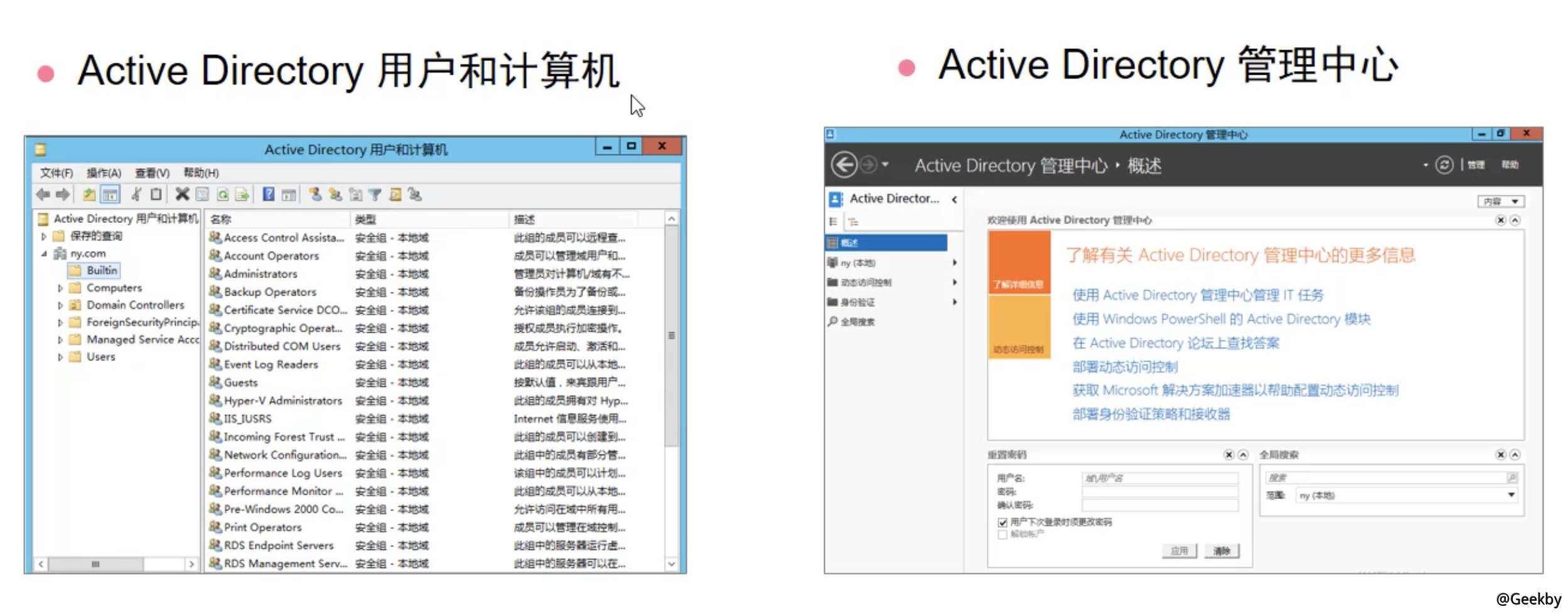1568x614 pixels.
Task: Click the 全局搜索 magnifier icon
Action: (834, 320)
